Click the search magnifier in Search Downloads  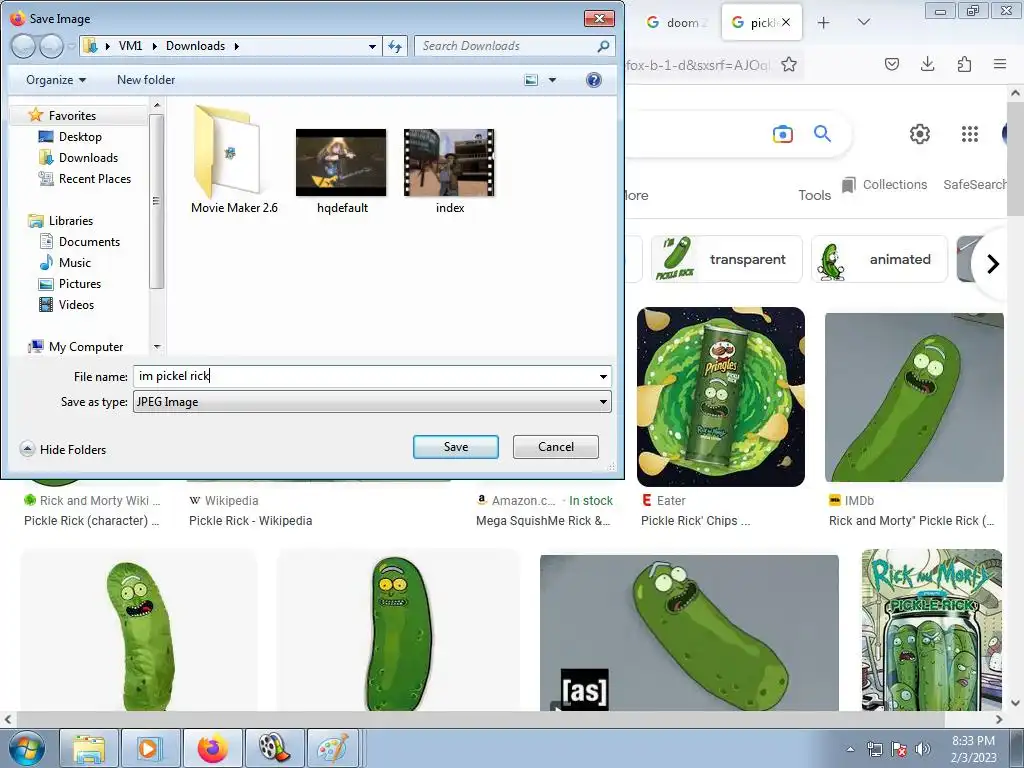tap(603, 46)
